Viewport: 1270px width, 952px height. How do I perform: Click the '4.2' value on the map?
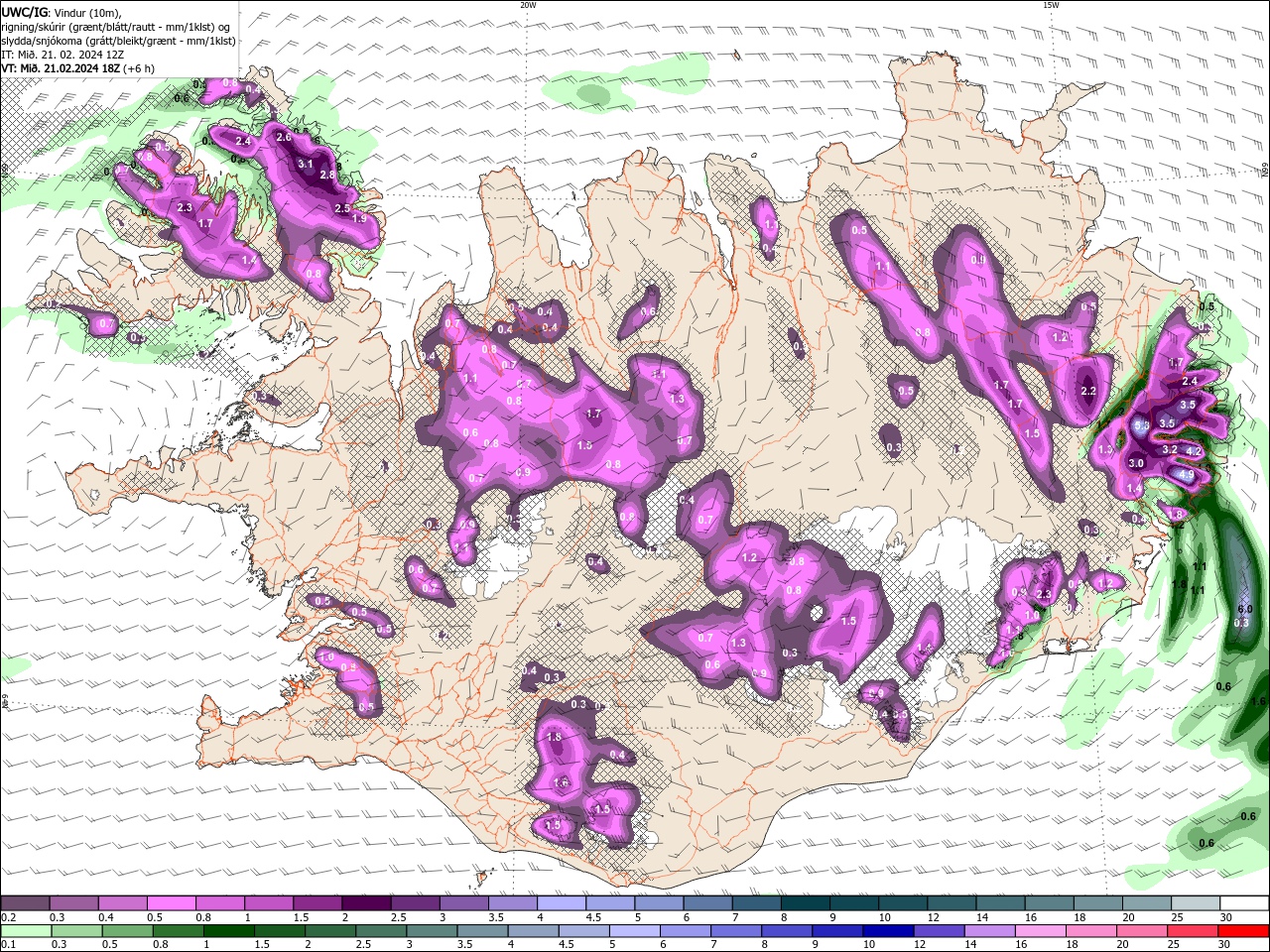click(x=1194, y=451)
